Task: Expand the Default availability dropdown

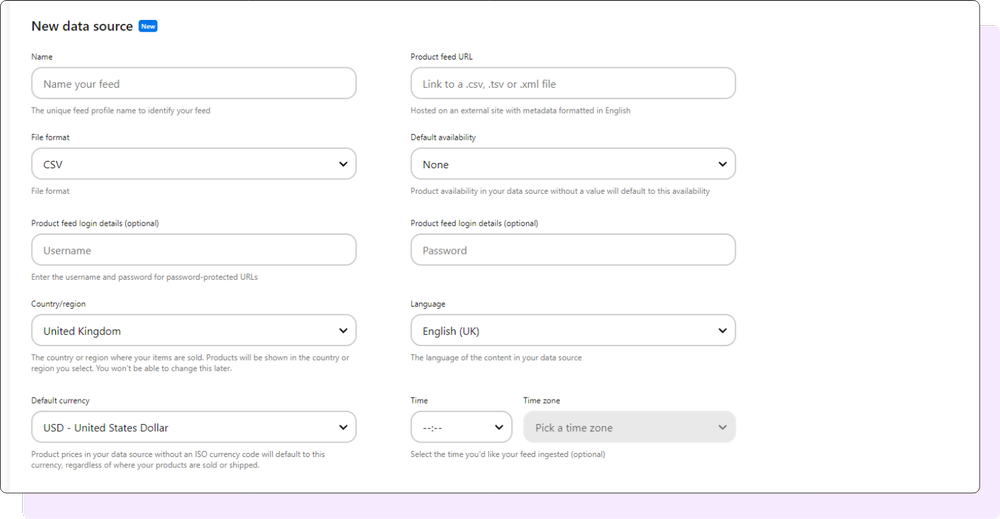Action: point(573,164)
